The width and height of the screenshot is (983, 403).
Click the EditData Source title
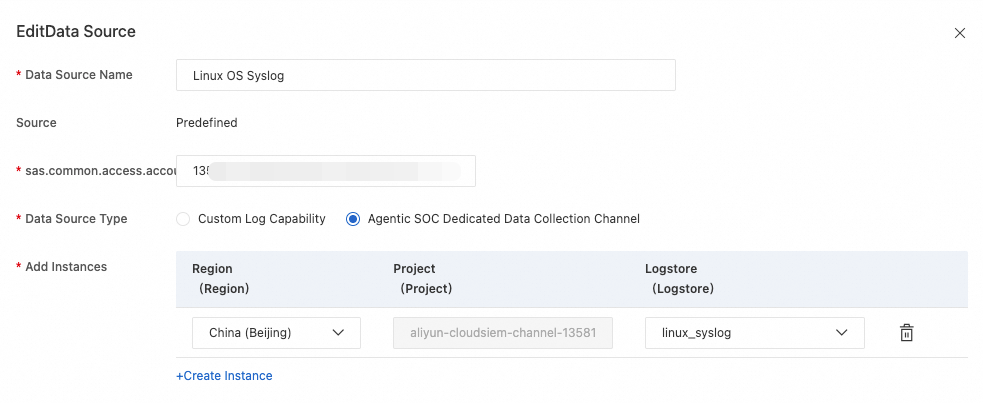tap(76, 31)
